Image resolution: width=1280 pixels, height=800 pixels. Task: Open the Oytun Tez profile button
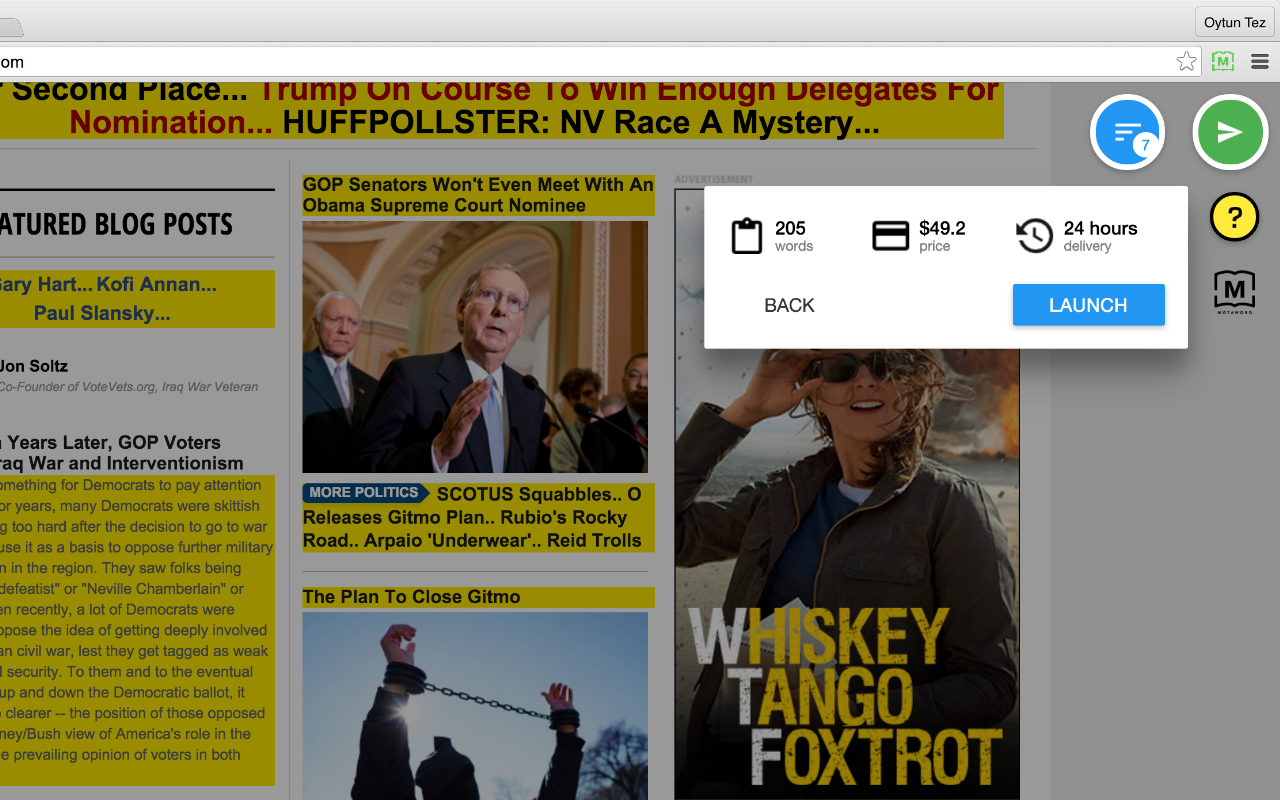coord(1234,22)
